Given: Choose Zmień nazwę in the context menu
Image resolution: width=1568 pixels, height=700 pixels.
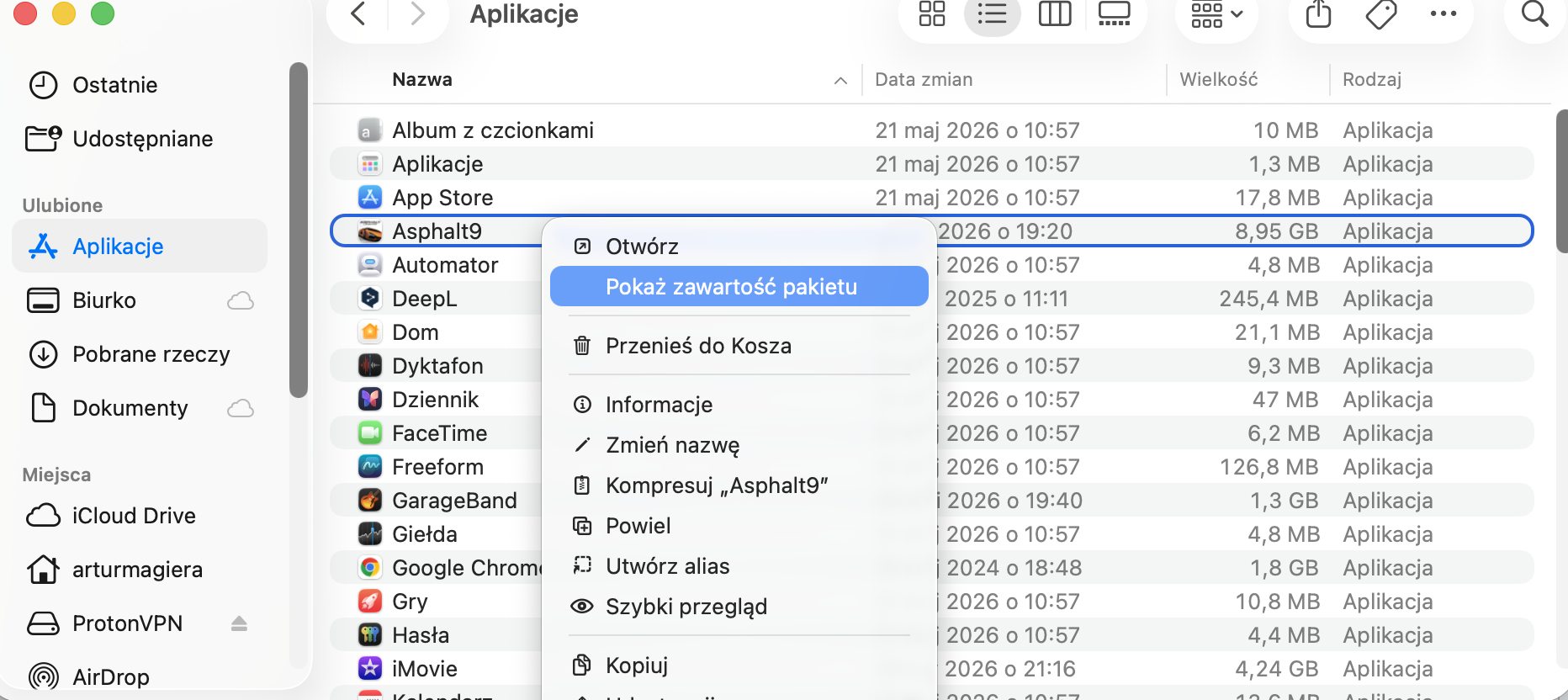Looking at the screenshot, I should click(739, 445).
